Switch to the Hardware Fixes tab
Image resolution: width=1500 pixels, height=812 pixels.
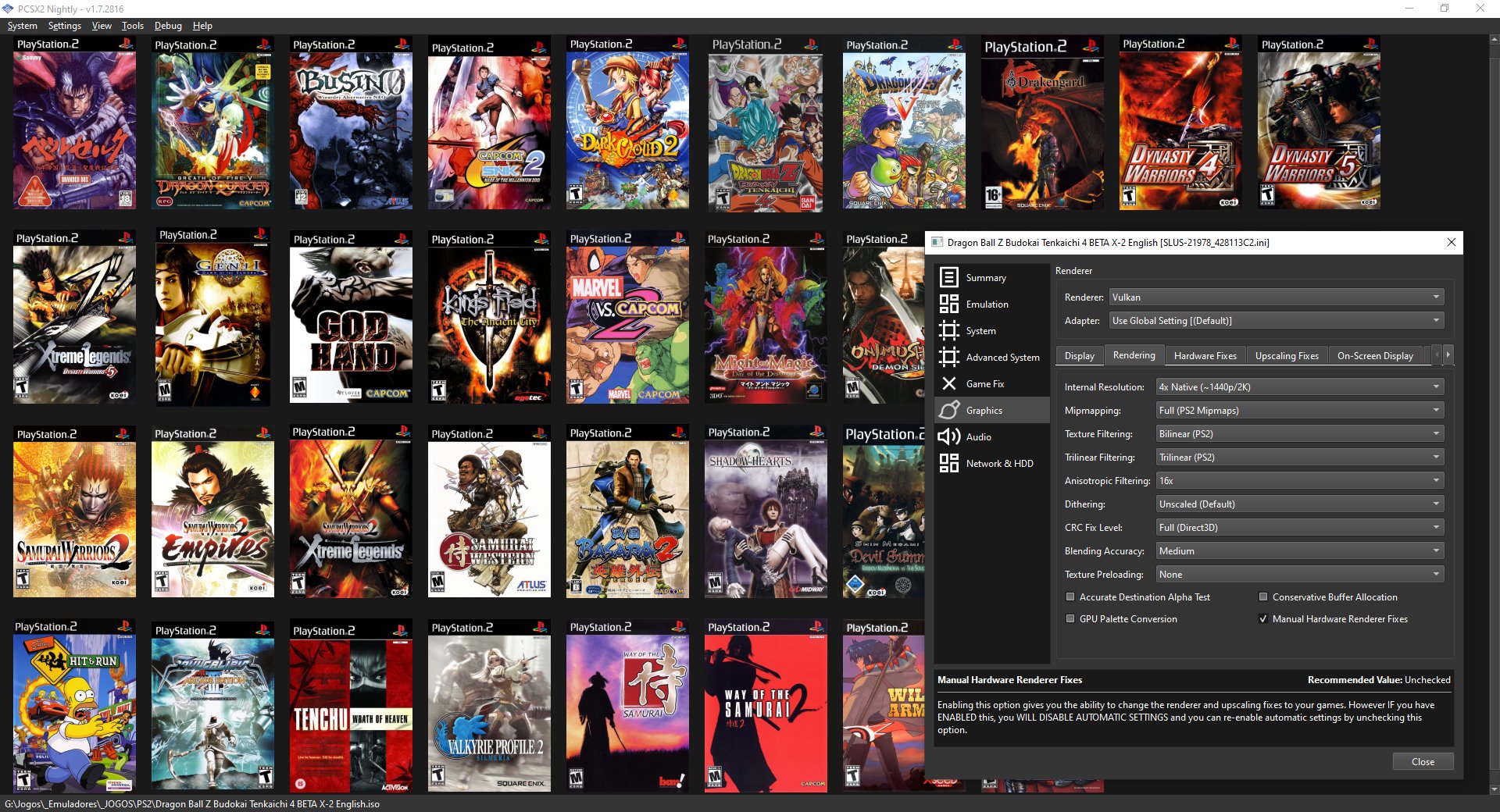[x=1205, y=355]
